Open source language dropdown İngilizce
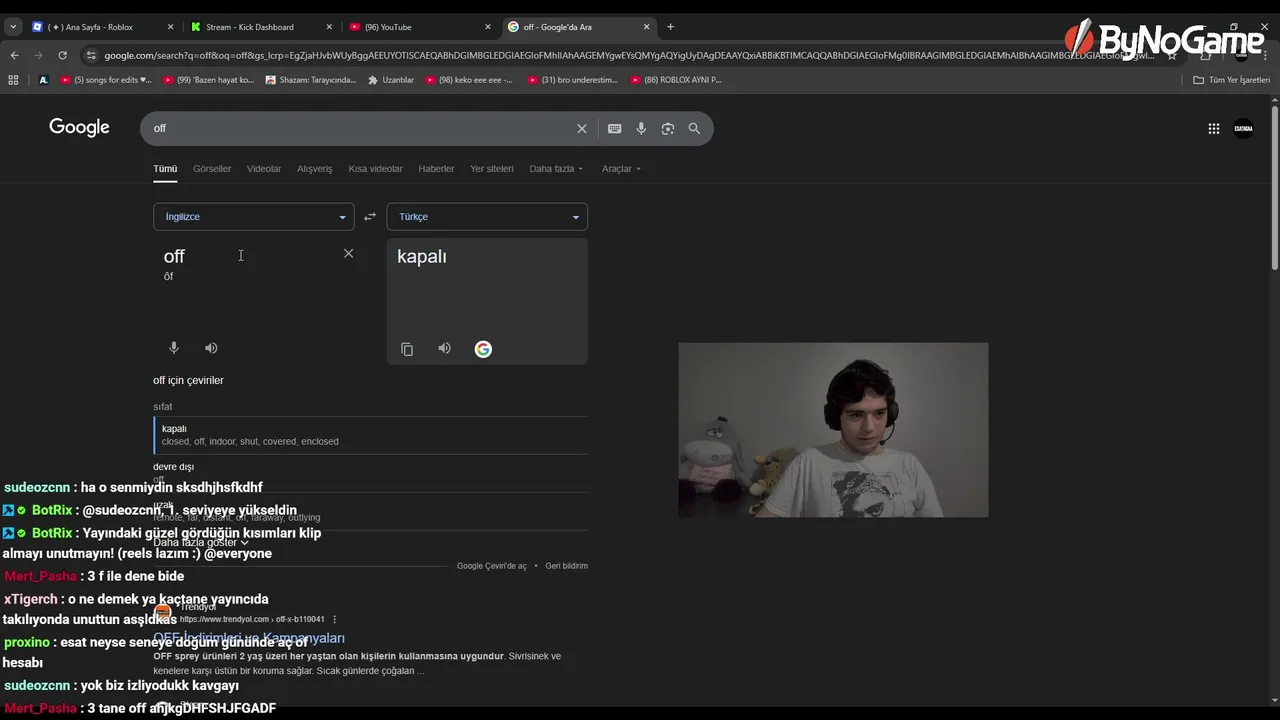 (x=253, y=217)
